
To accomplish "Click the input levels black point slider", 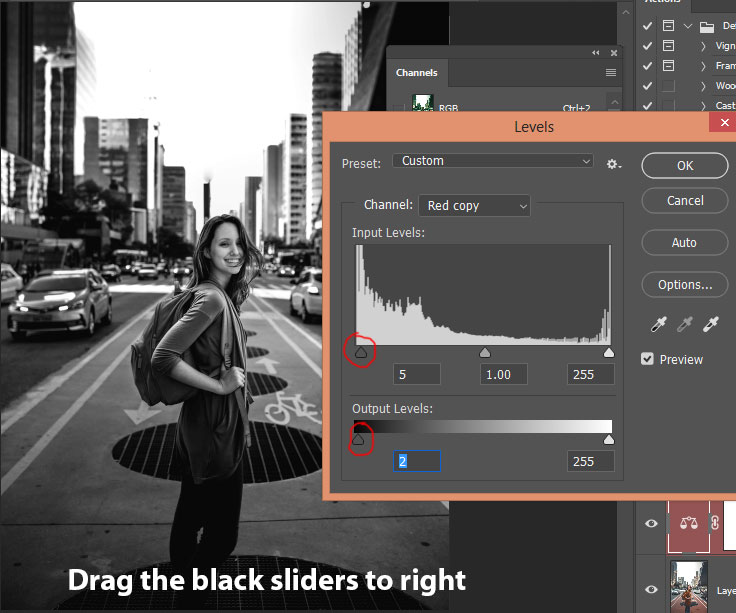I will 360,352.
